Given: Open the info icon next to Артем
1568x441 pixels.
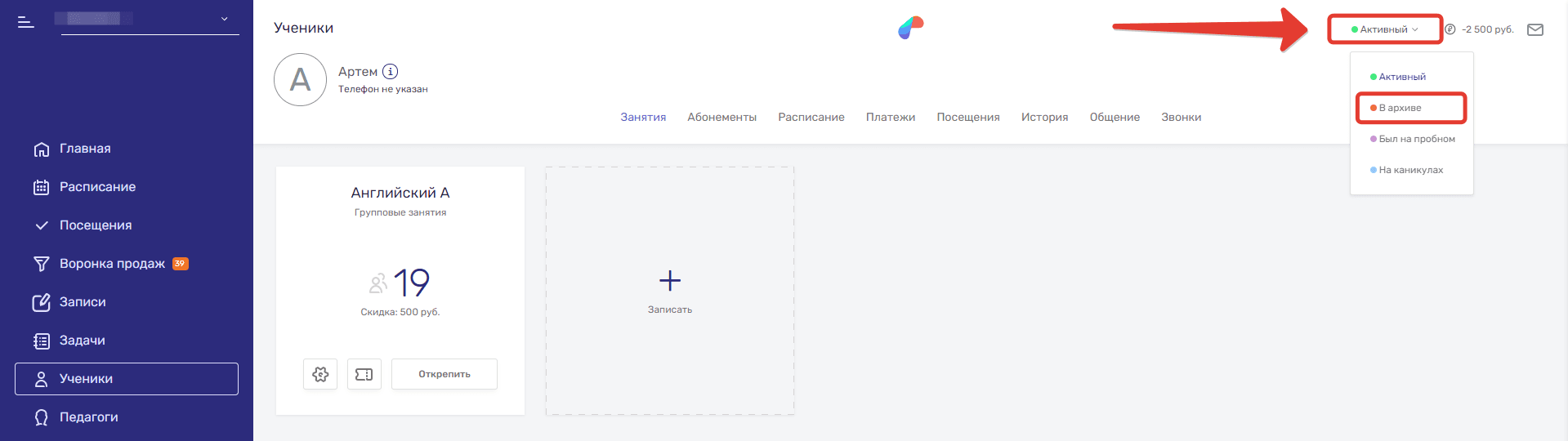Looking at the screenshot, I should pos(391,72).
